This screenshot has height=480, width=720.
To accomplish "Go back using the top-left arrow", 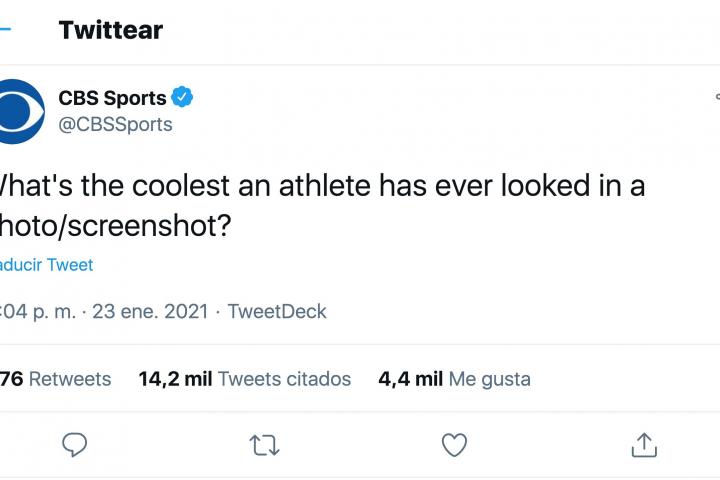I will (5, 30).
